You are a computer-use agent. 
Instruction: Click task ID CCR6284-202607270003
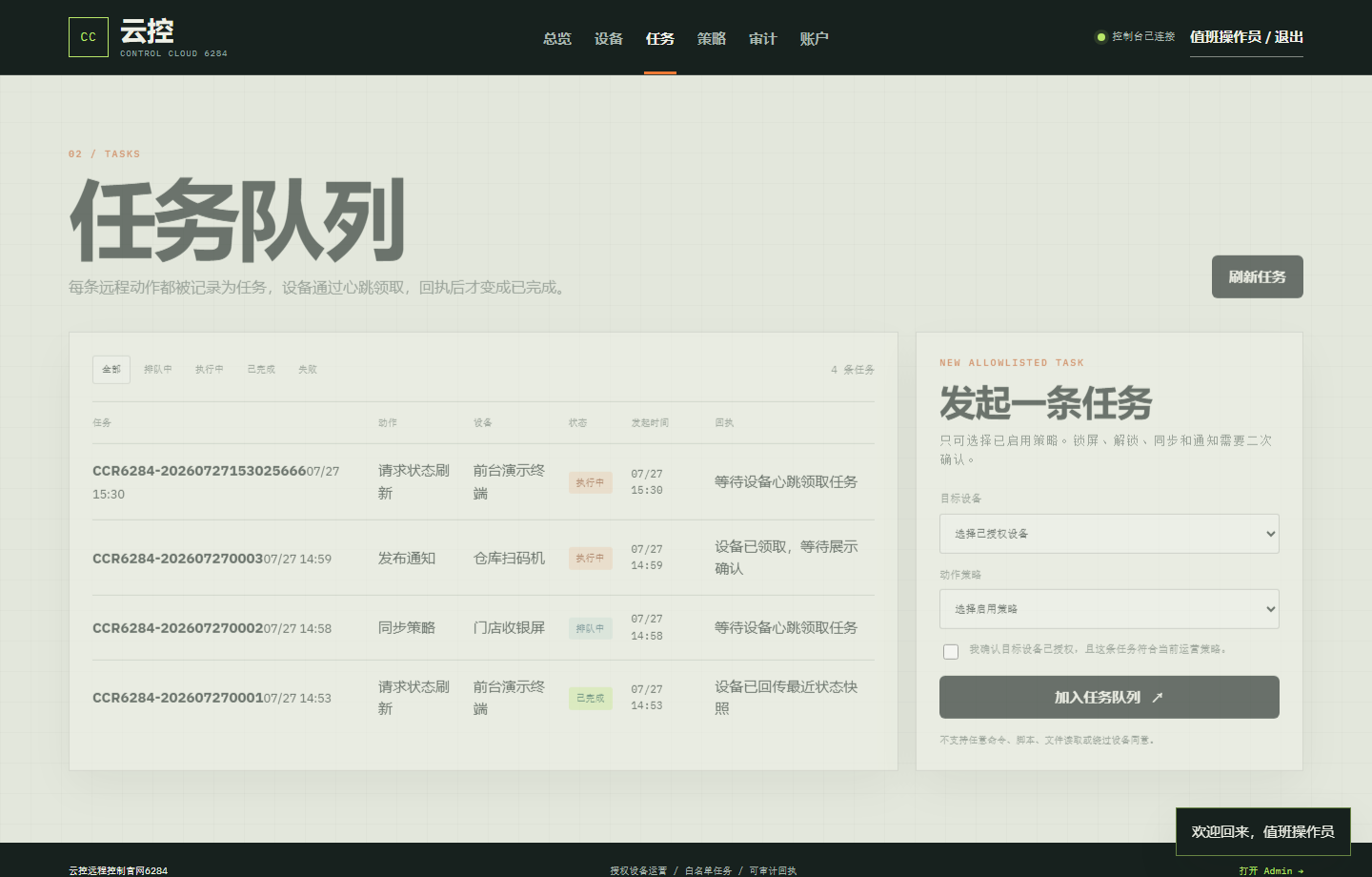177,559
